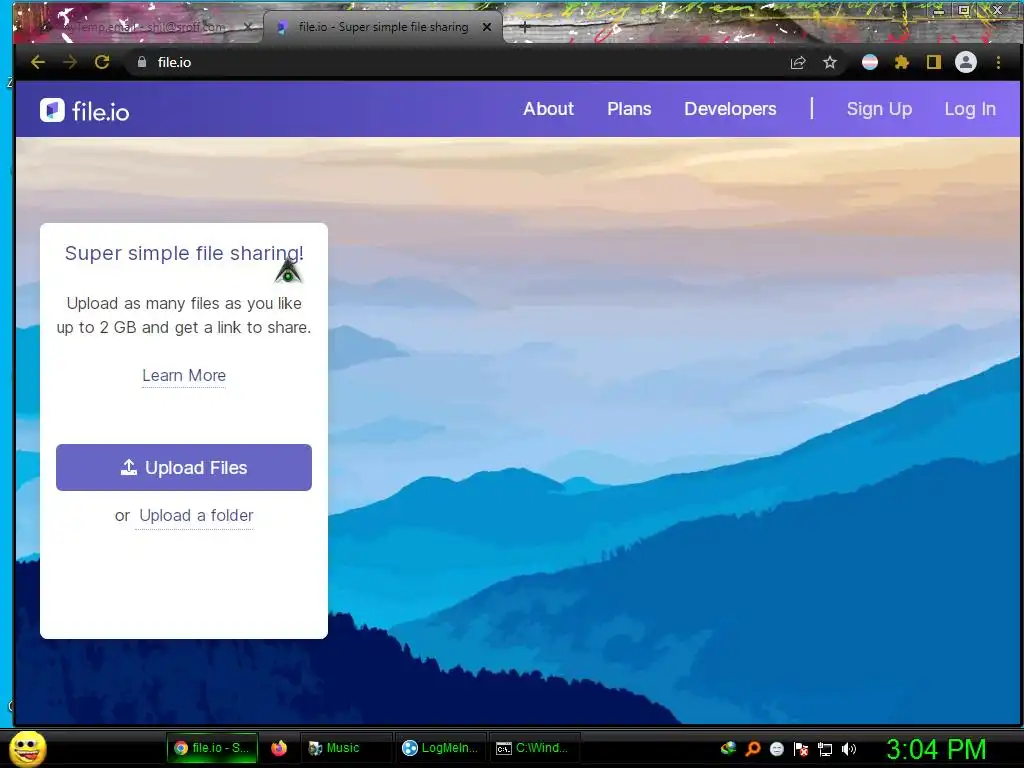Click the round white-face tray icon

(x=777, y=749)
